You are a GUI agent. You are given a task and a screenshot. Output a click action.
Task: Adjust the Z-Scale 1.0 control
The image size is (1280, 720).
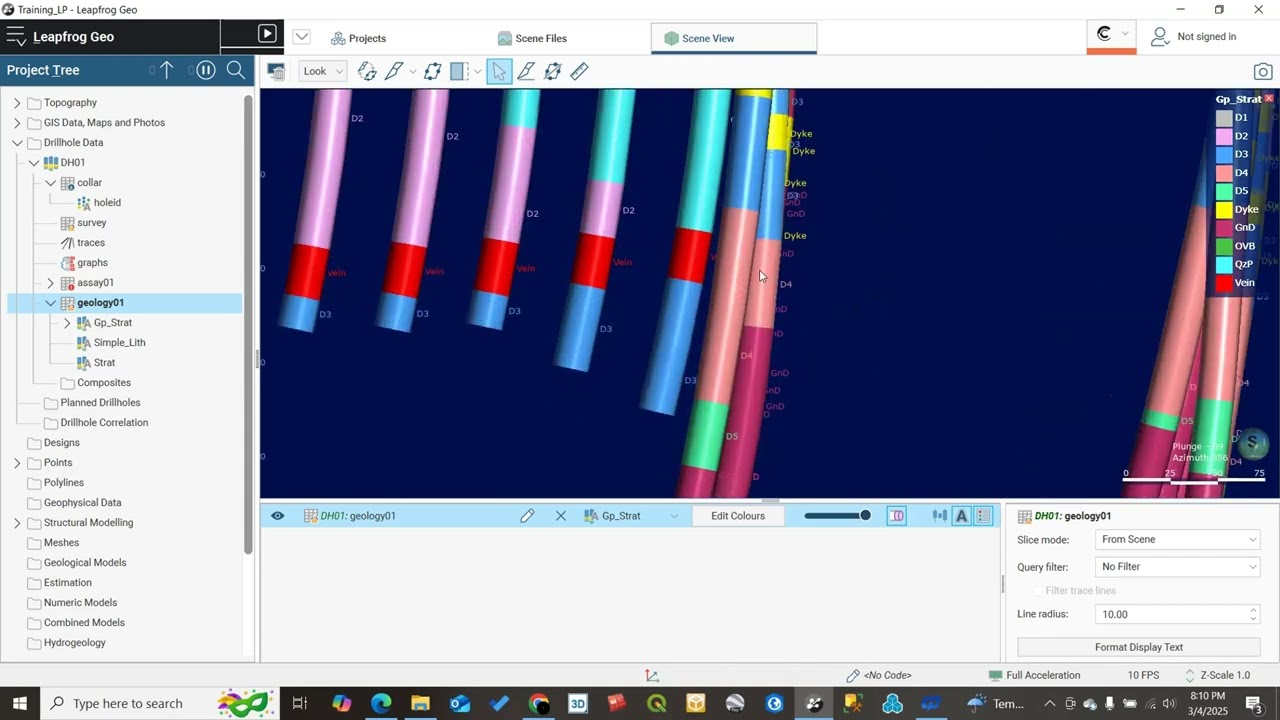coord(1217,676)
